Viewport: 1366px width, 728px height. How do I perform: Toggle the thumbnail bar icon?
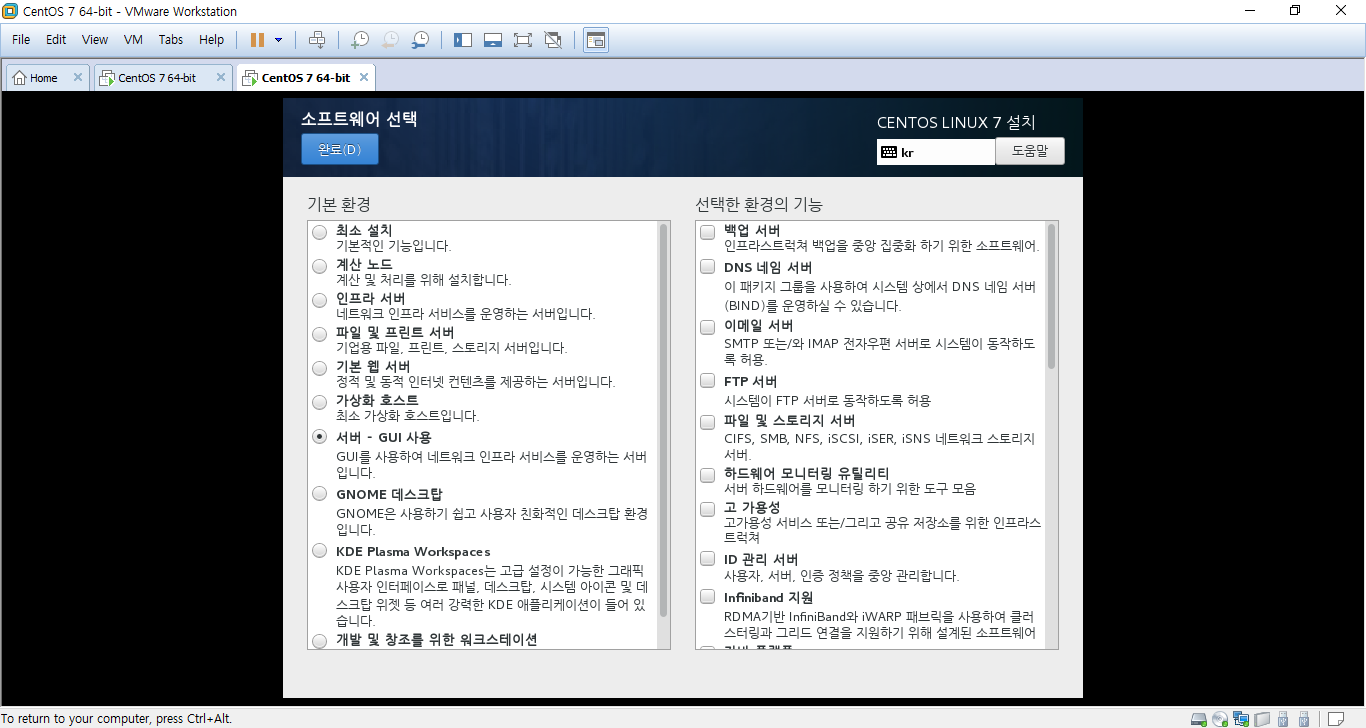coord(492,40)
